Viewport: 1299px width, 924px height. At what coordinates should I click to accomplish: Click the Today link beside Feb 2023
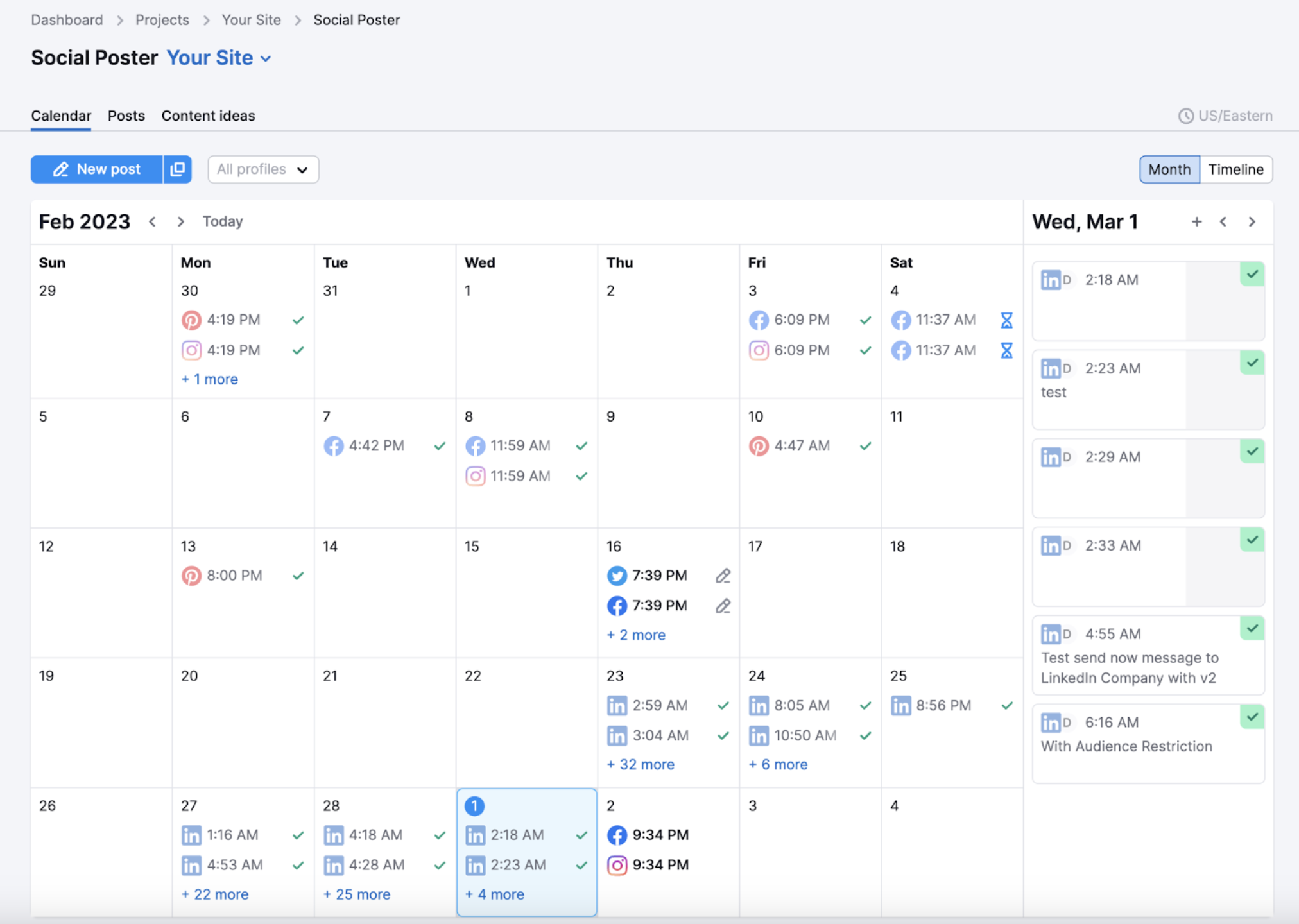223,222
